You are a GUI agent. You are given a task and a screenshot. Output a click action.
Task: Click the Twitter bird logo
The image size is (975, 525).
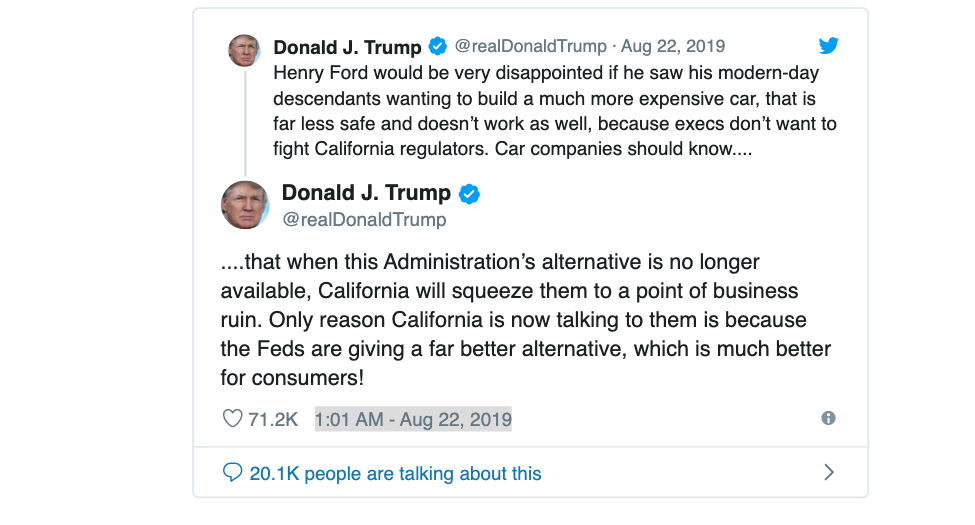coord(828,46)
